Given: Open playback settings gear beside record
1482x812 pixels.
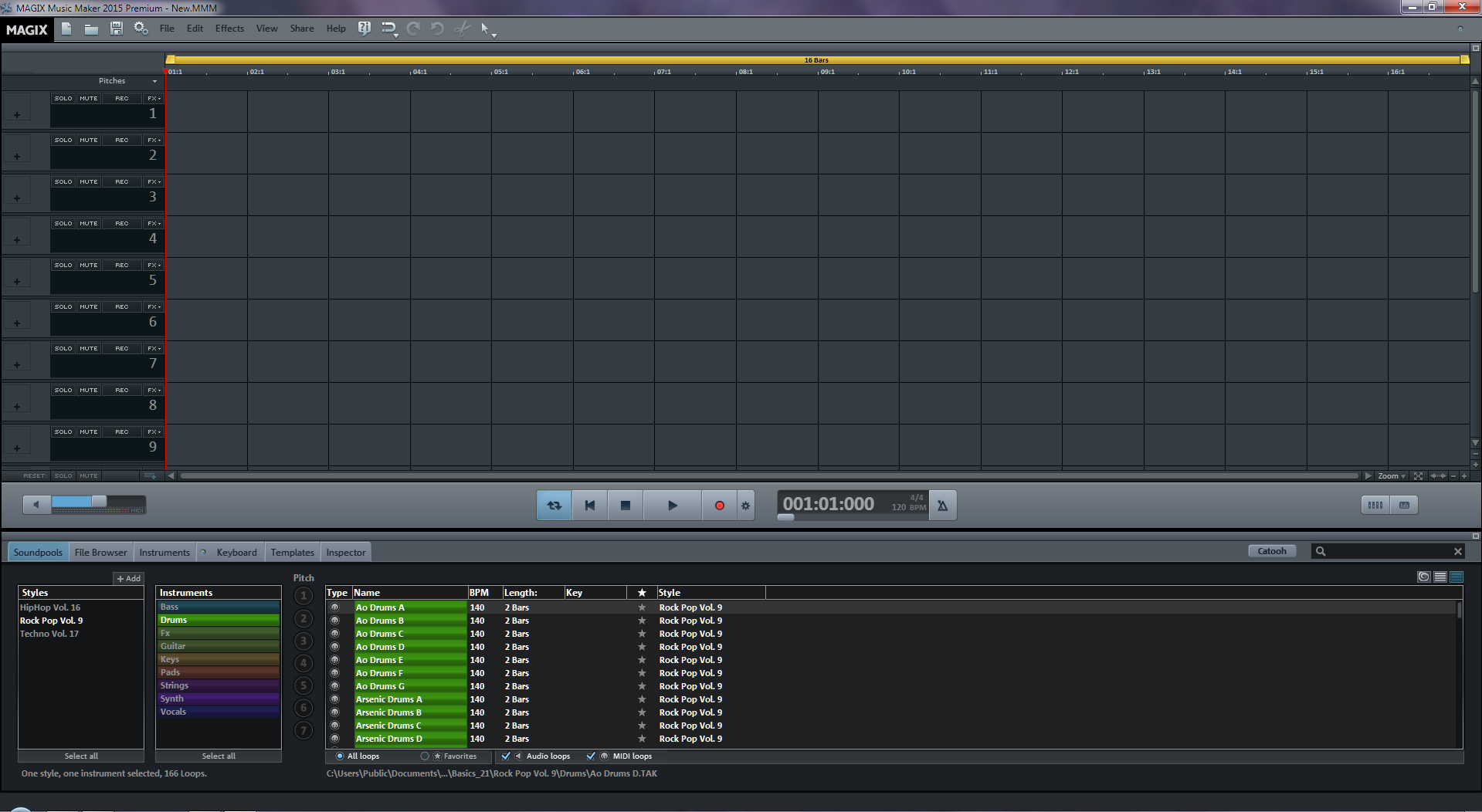Looking at the screenshot, I should point(745,506).
